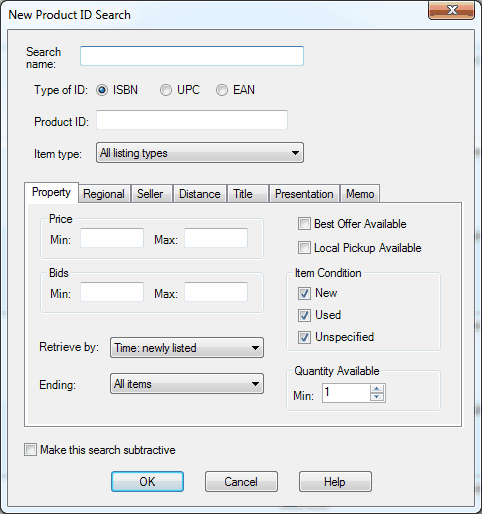Toggle Make this search subtractive
The width and height of the screenshot is (482, 514).
[30, 450]
